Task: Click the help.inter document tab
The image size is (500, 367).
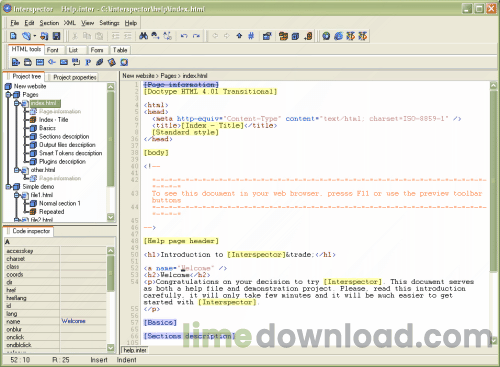Action: point(135,350)
